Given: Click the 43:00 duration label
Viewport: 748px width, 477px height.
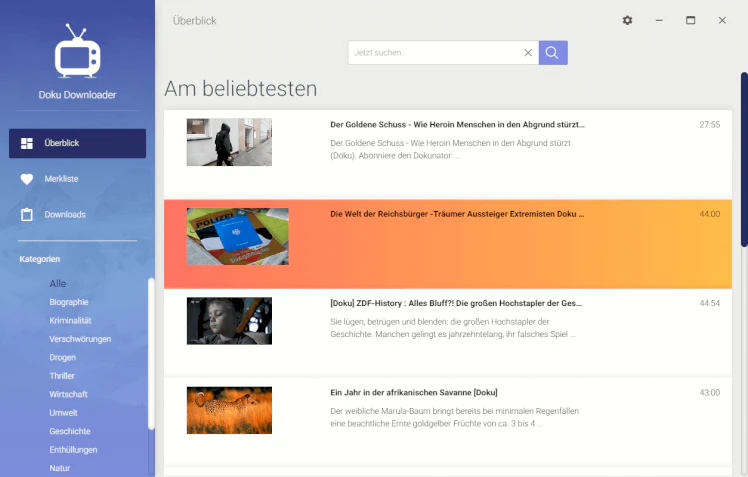Looking at the screenshot, I should (x=709, y=393).
